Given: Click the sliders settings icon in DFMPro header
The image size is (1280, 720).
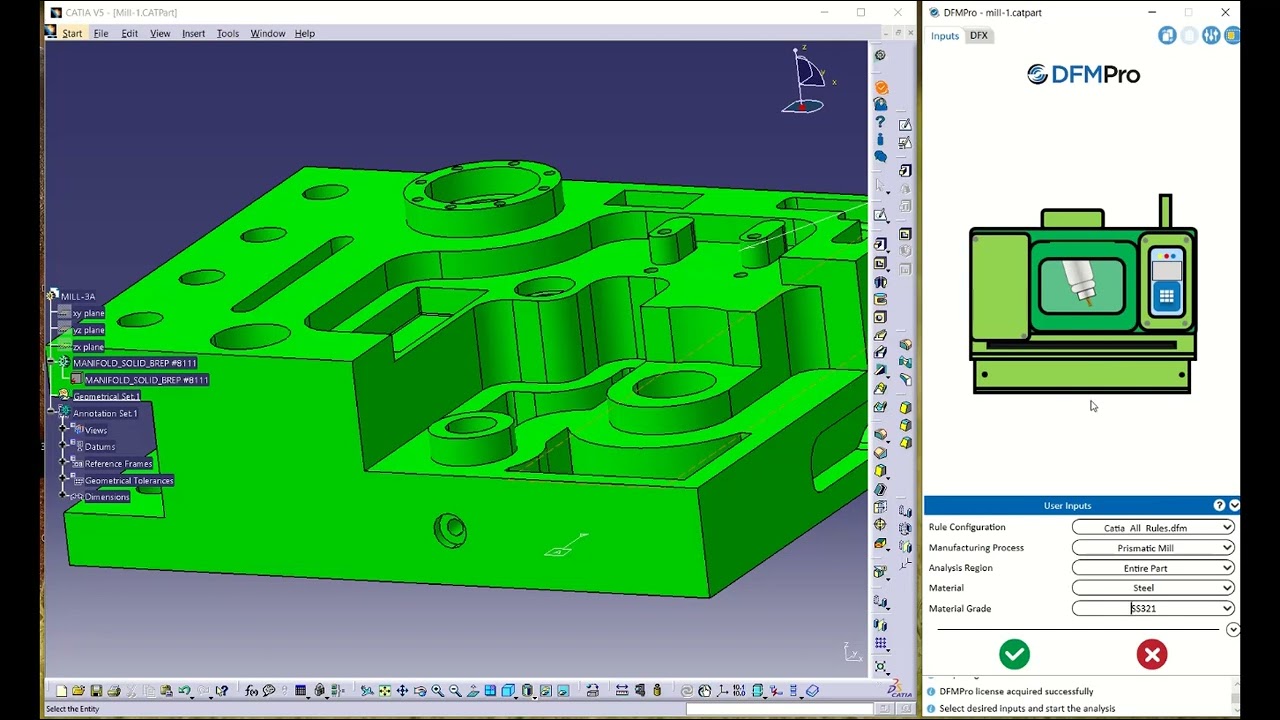Looking at the screenshot, I should (1211, 35).
